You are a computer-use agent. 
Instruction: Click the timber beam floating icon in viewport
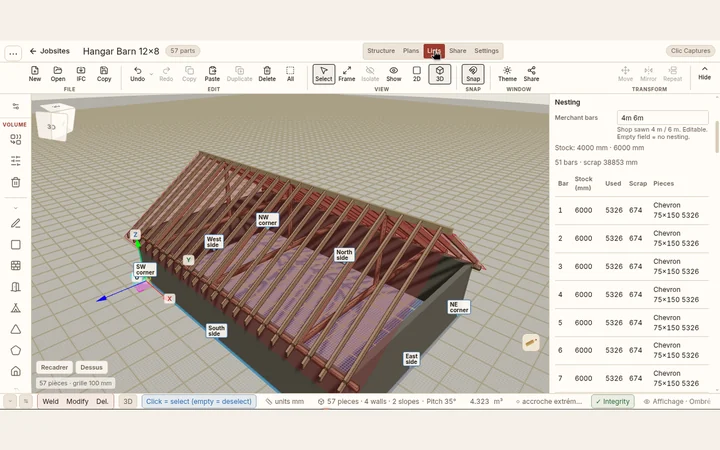point(531,343)
